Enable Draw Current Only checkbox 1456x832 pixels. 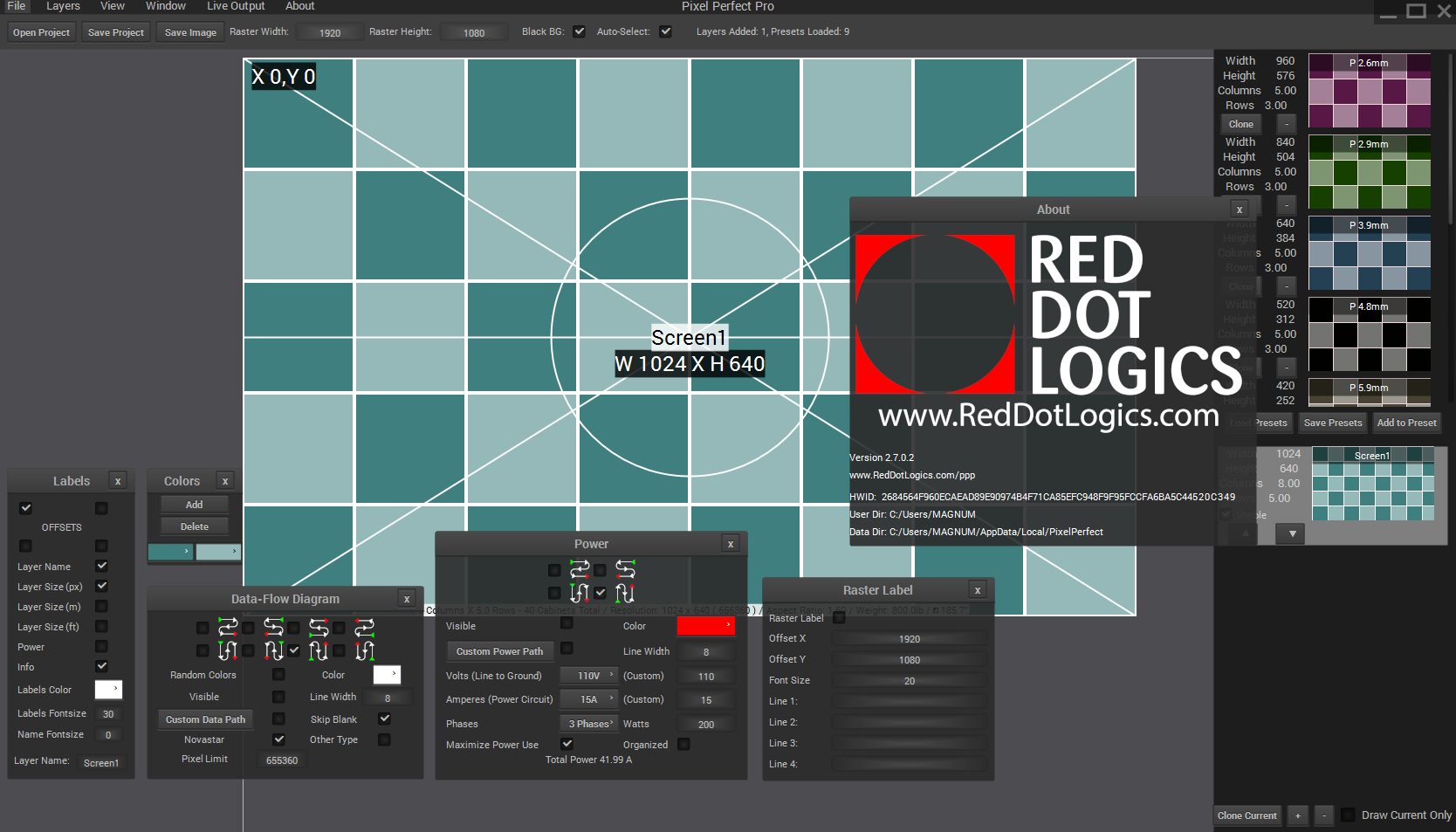1348,815
